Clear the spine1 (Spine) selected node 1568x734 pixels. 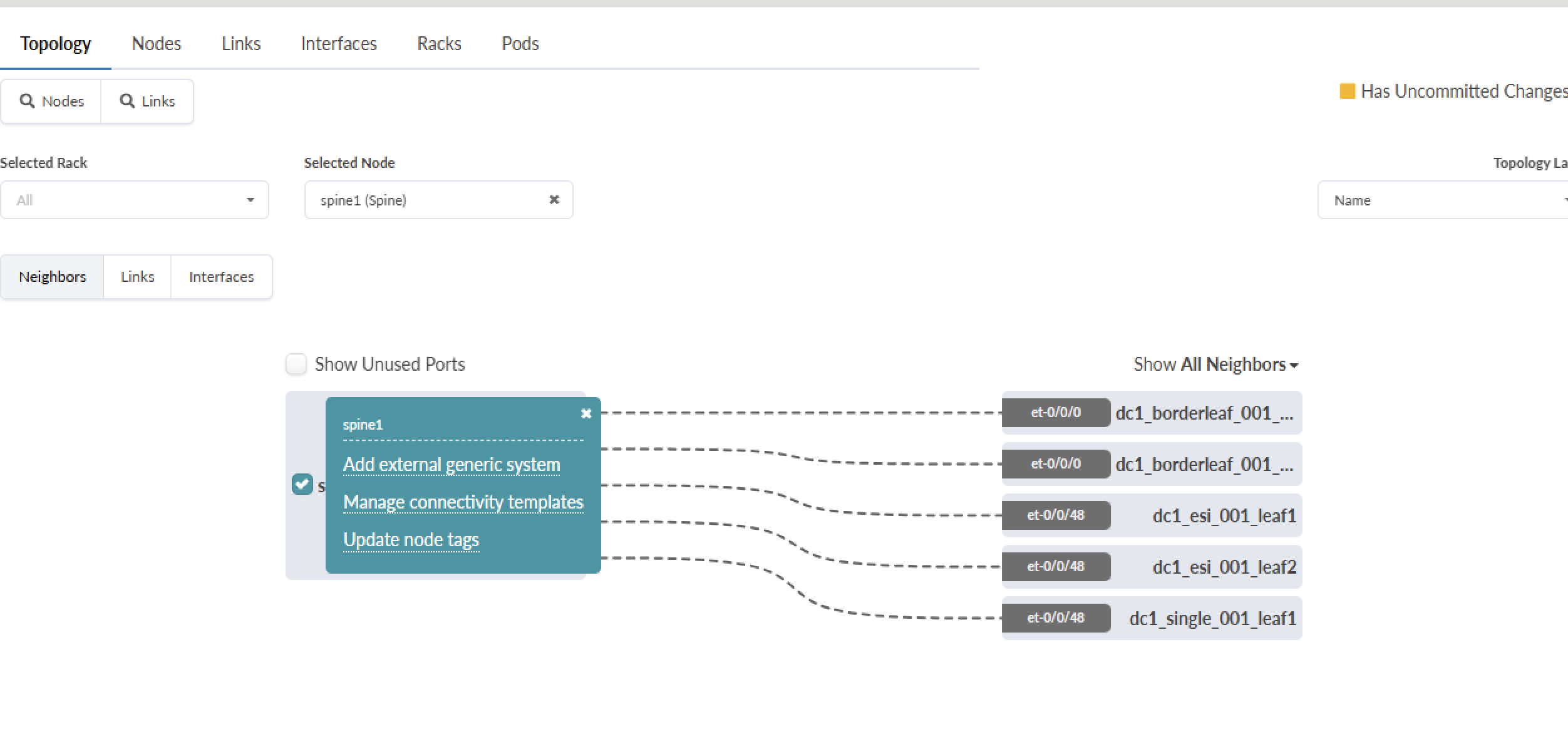click(554, 200)
